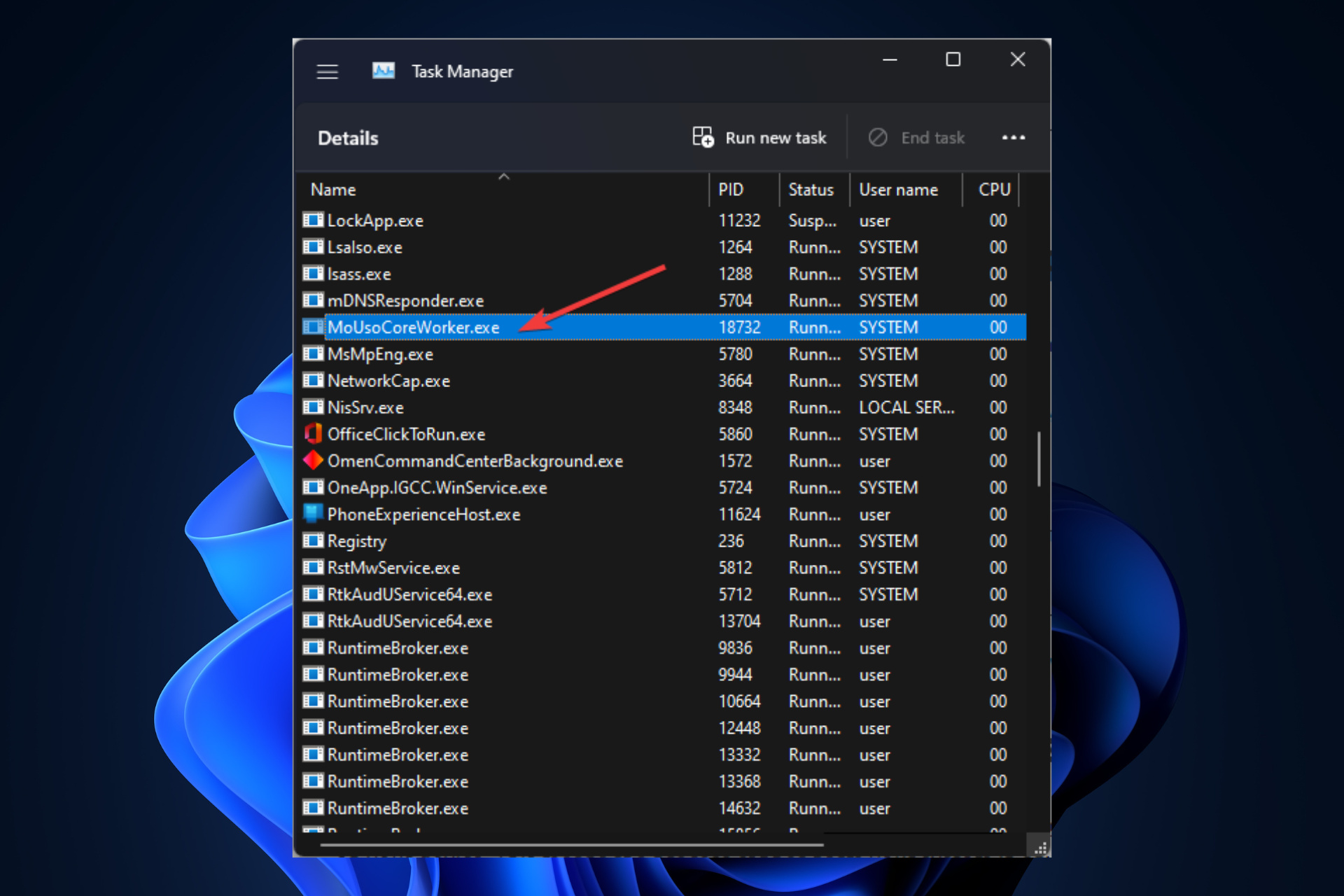Click the MsMpEng.exe process icon
This screenshot has height=896, width=1344.
313,354
